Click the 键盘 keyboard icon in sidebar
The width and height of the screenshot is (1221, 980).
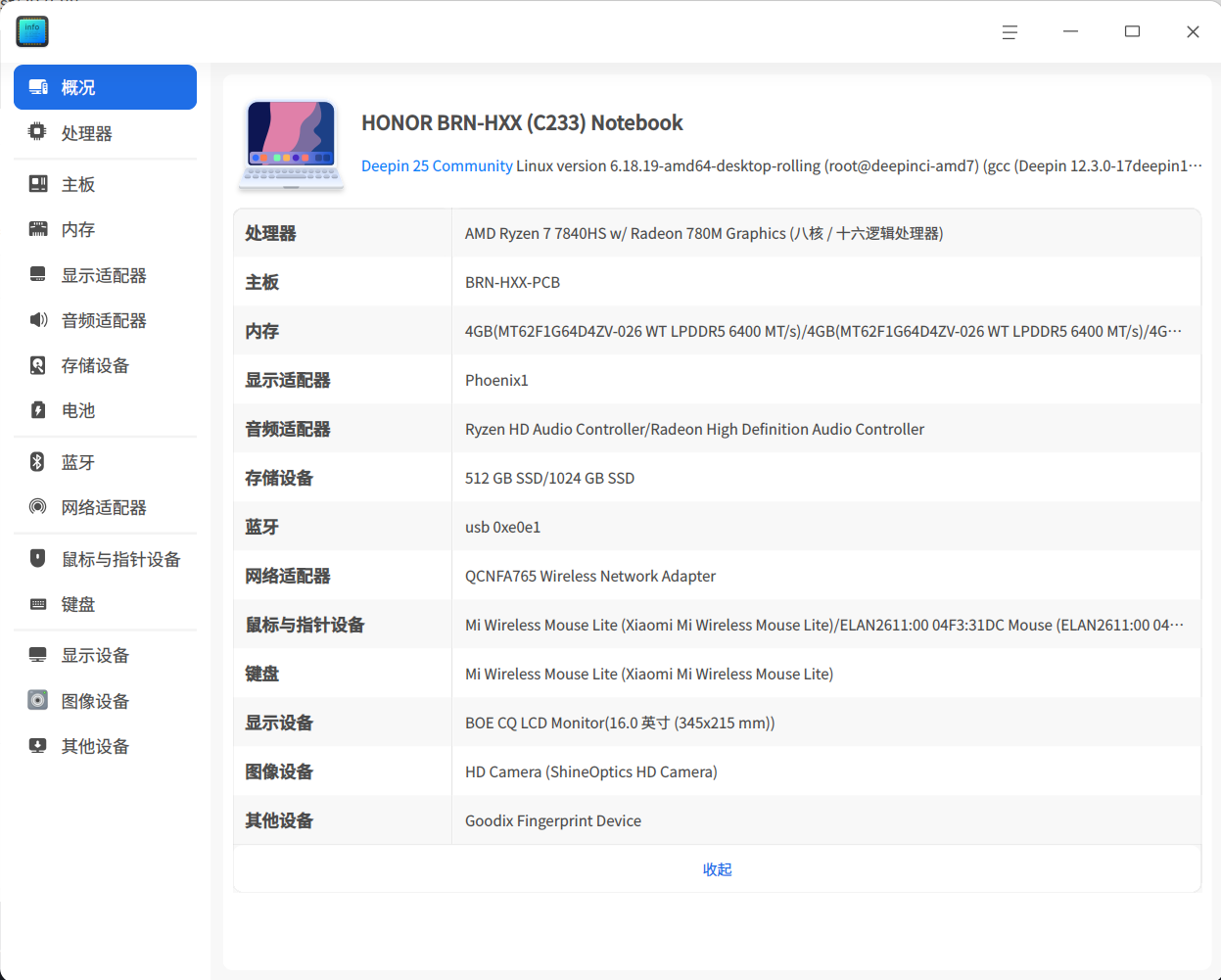pyautogui.click(x=38, y=604)
